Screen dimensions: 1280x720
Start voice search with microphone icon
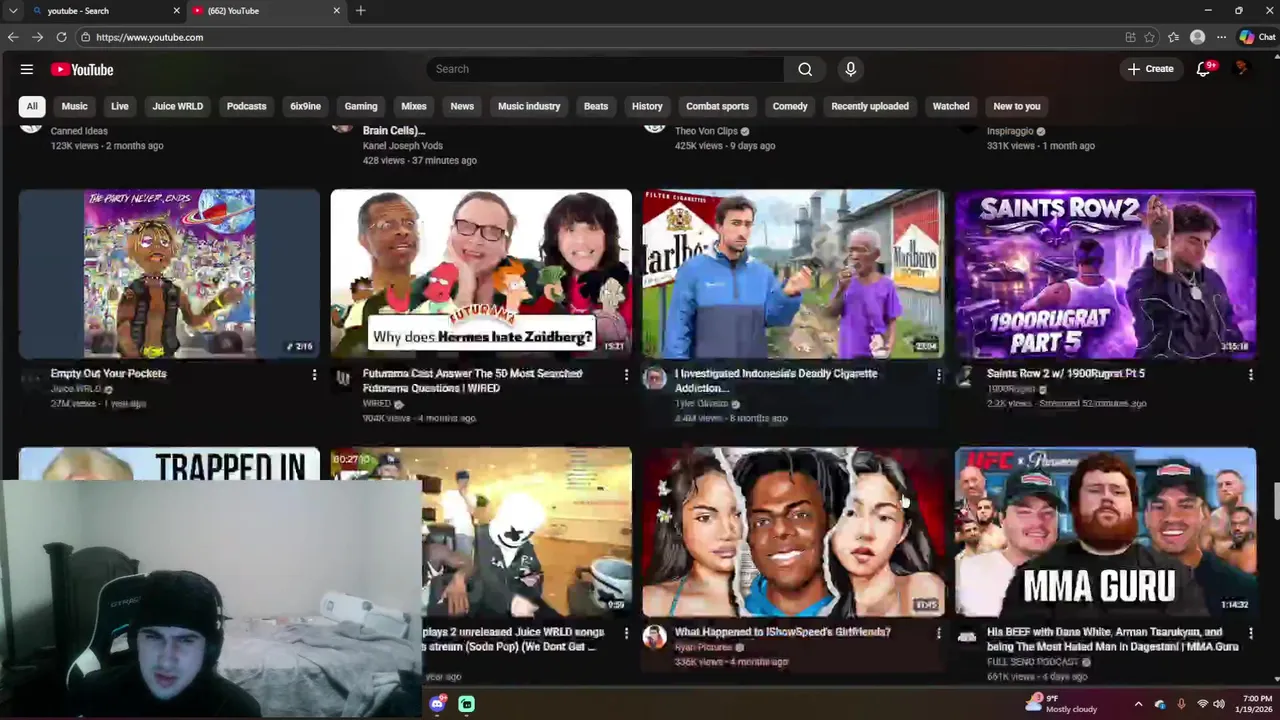(850, 69)
